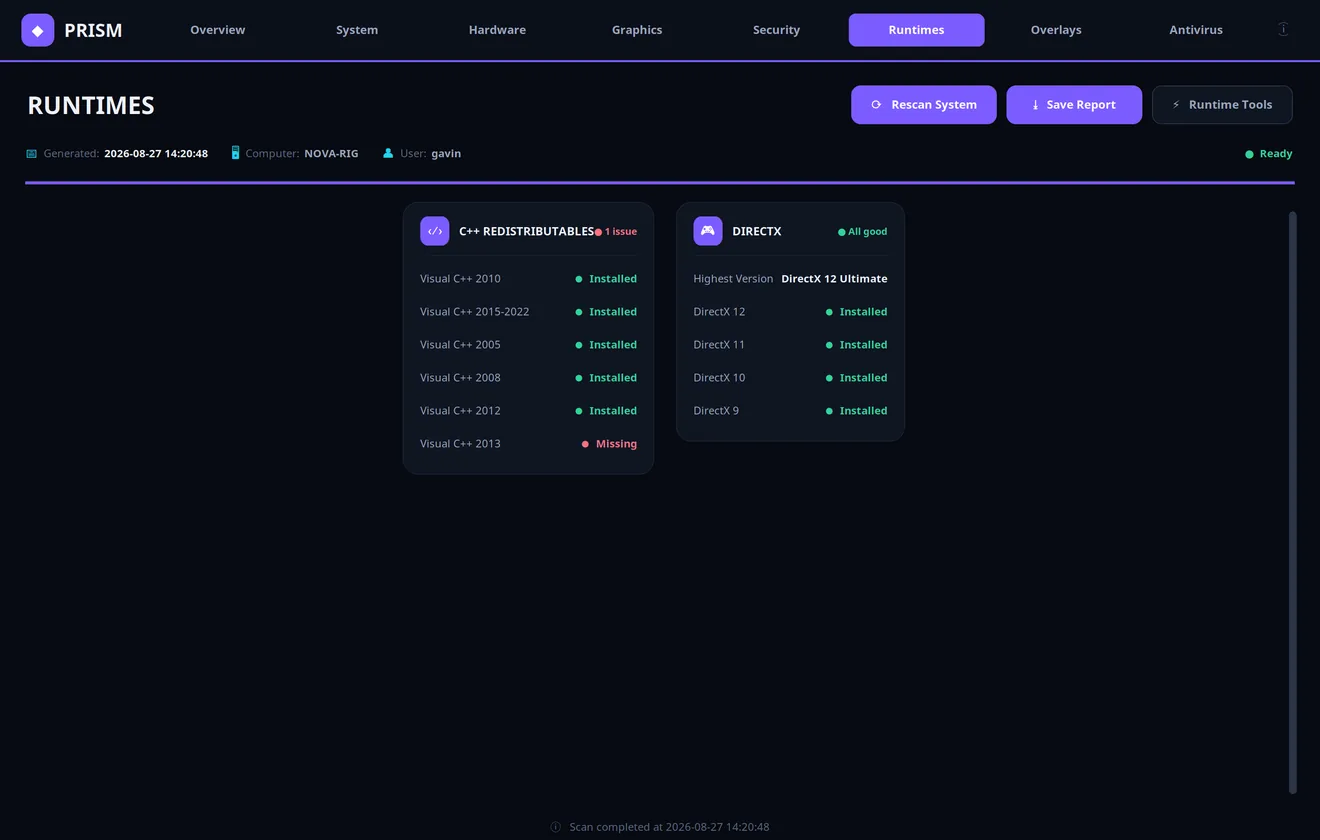This screenshot has width=1320, height=840.
Task: Click the calendar icon beside Generated
Action: click(32, 154)
